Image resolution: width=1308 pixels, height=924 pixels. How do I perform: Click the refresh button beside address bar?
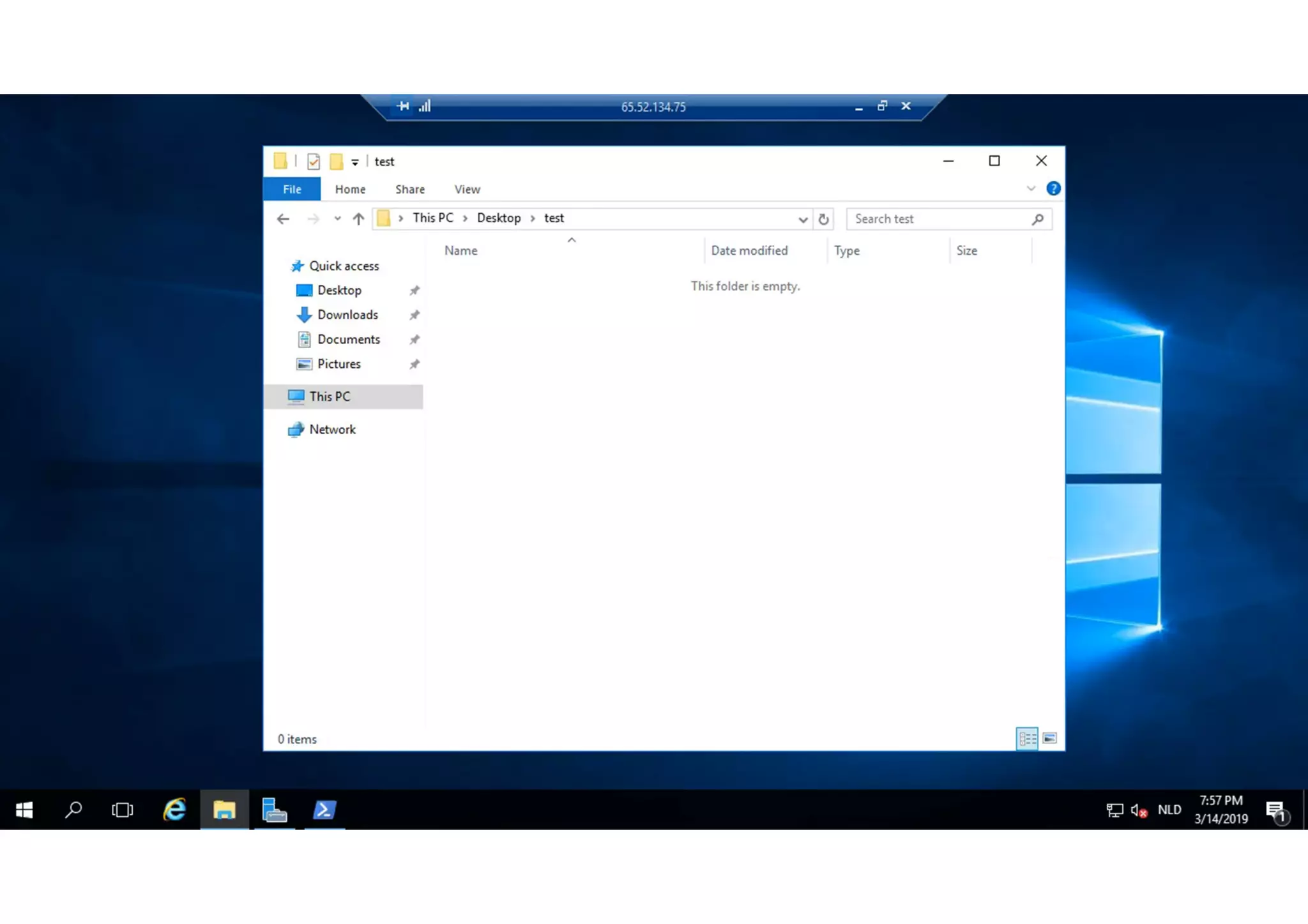[x=823, y=219]
